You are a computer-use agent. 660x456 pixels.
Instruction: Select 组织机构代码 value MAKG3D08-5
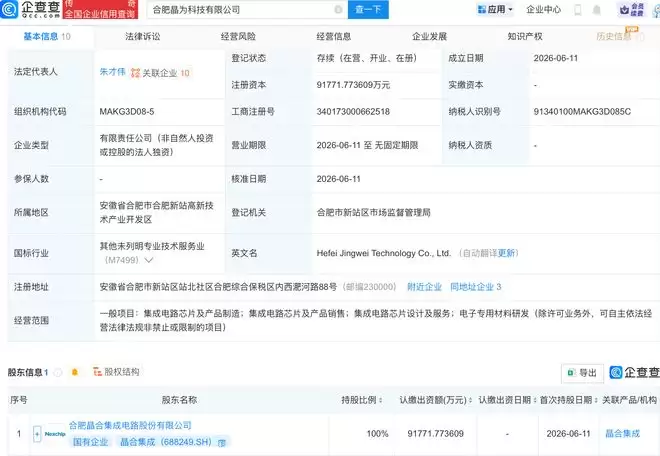[127, 112]
